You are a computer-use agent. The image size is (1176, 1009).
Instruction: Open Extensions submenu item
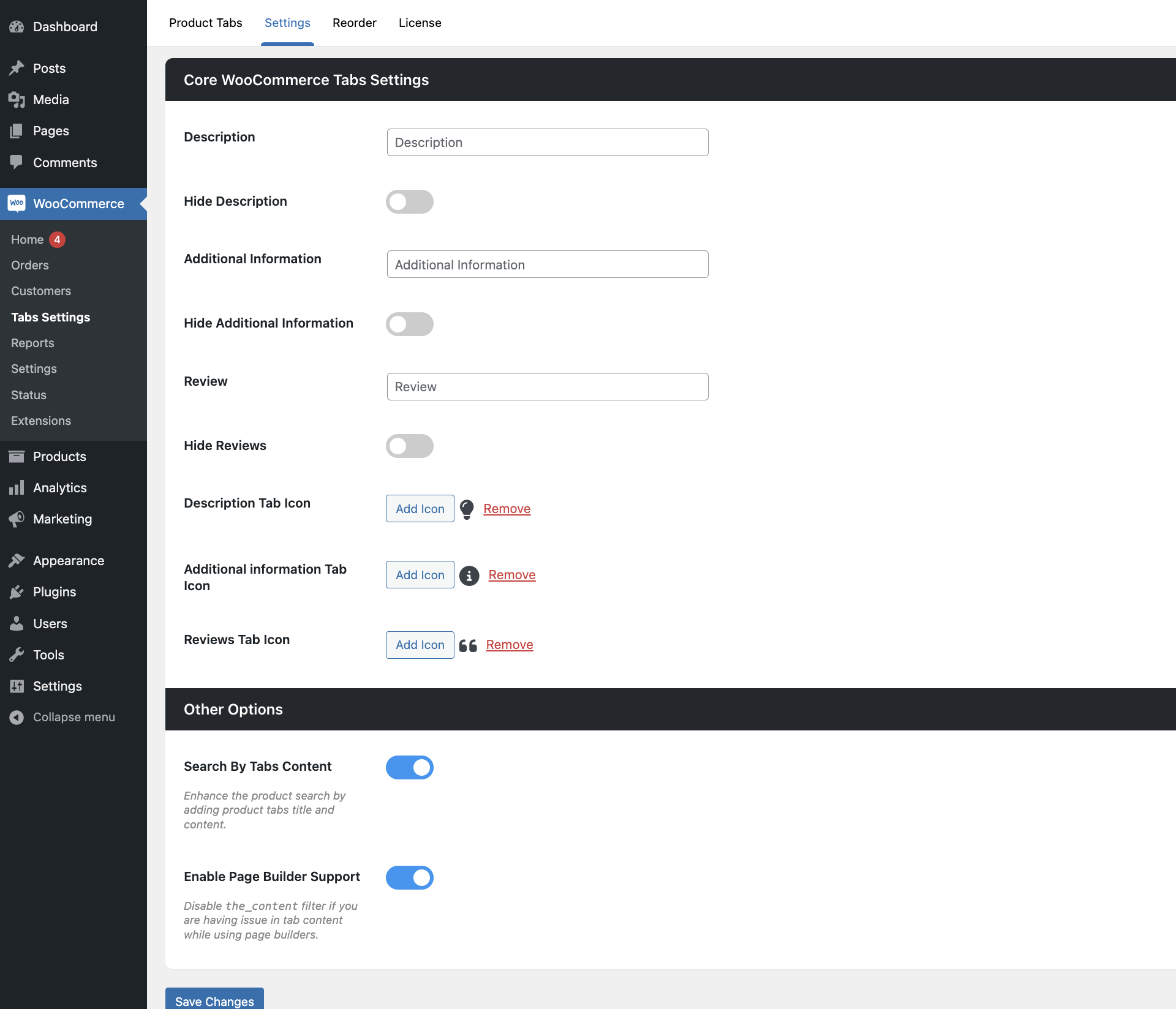click(x=41, y=421)
